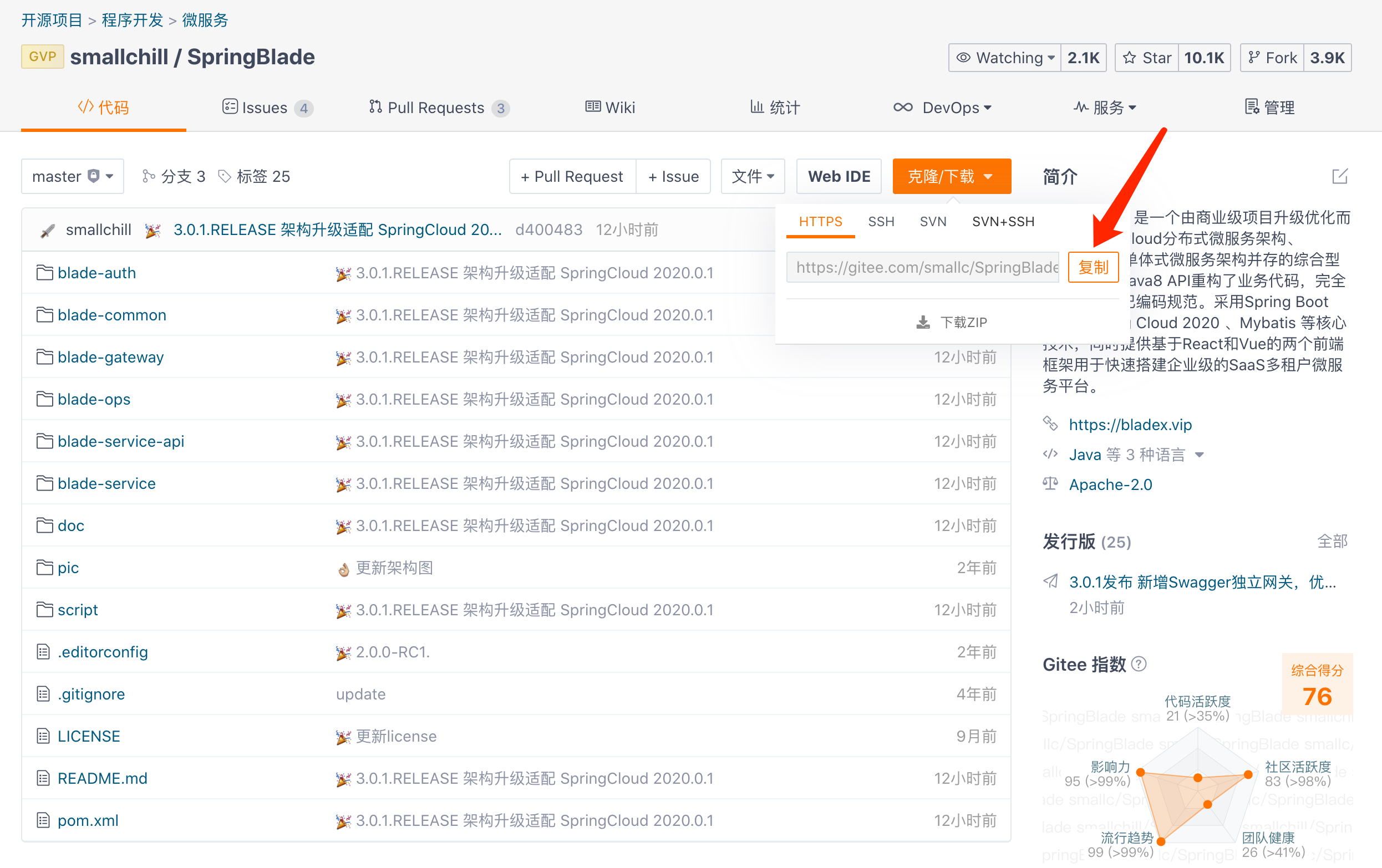Select the HTTPS clone tab

point(821,222)
